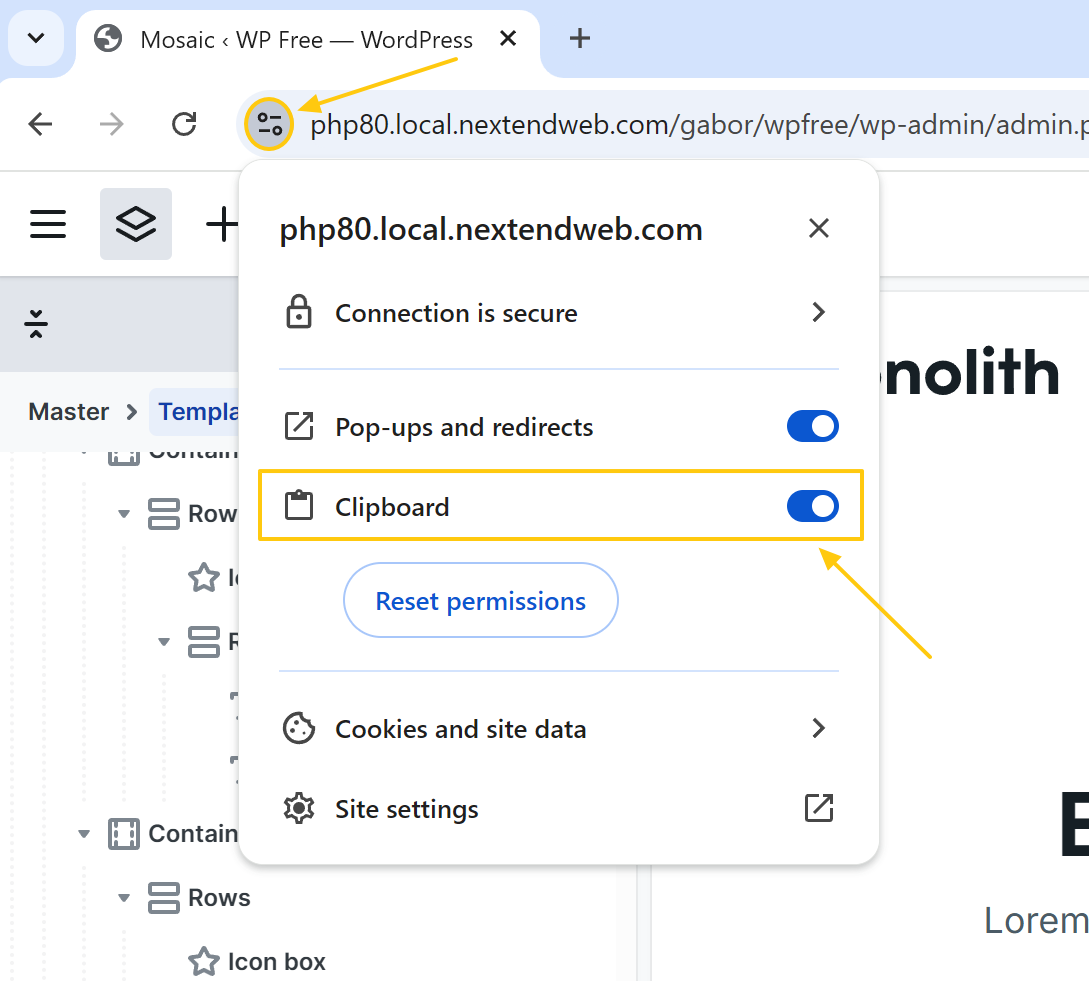
Task: Click the address bar URL field
Action: [x=690, y=125]
